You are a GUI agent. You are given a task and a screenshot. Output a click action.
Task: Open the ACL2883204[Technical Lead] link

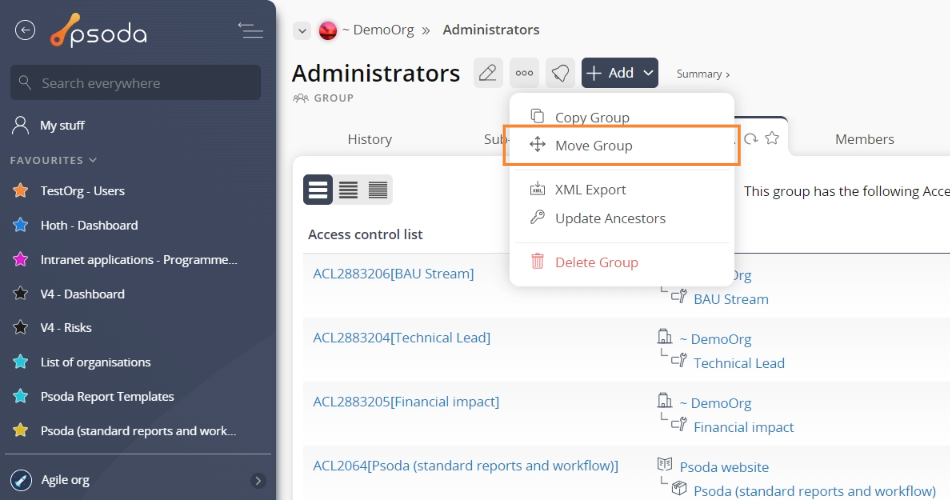coord(402,338)
